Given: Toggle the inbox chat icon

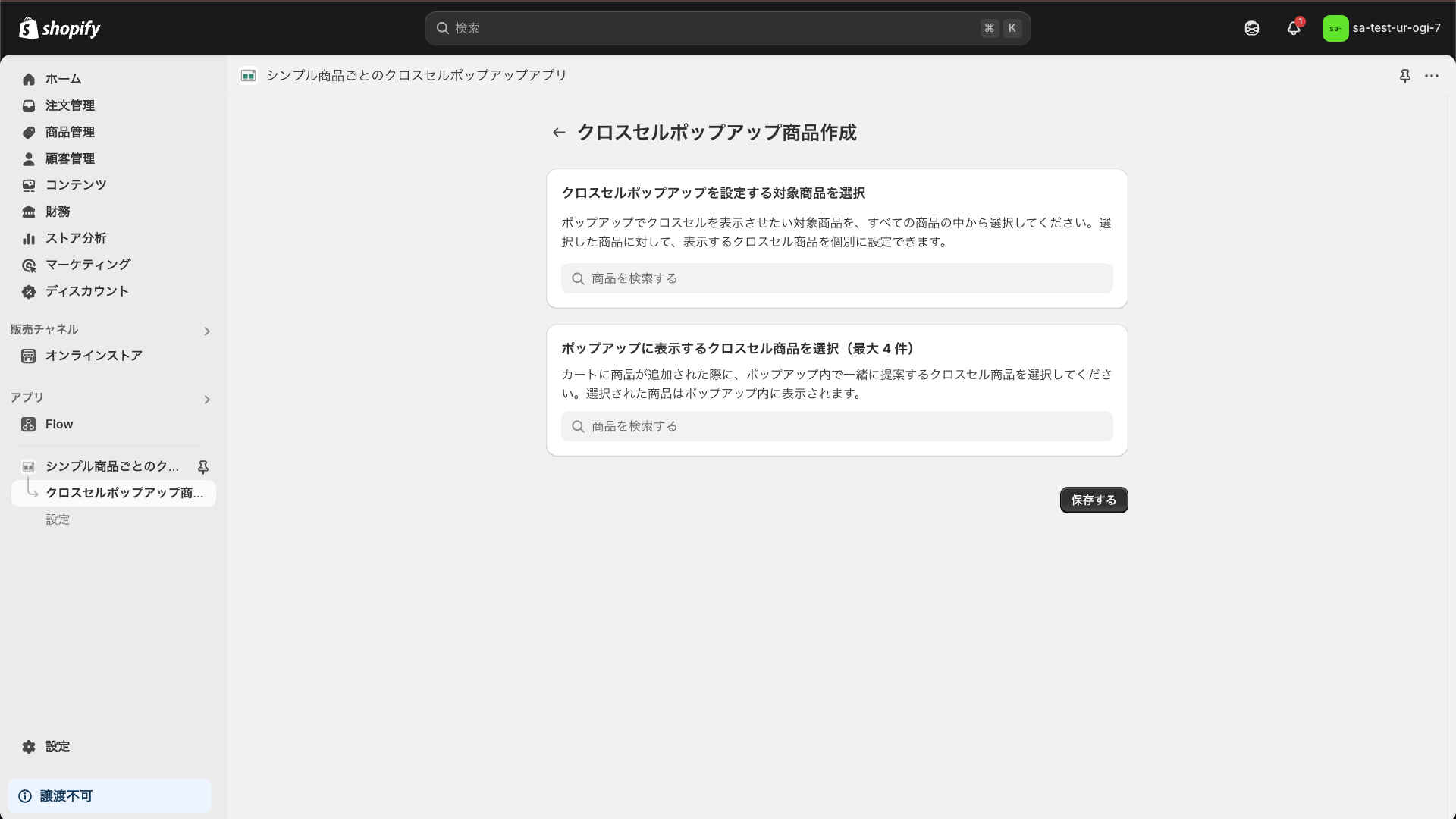Looking at the screenshot, I should 1251,27.
